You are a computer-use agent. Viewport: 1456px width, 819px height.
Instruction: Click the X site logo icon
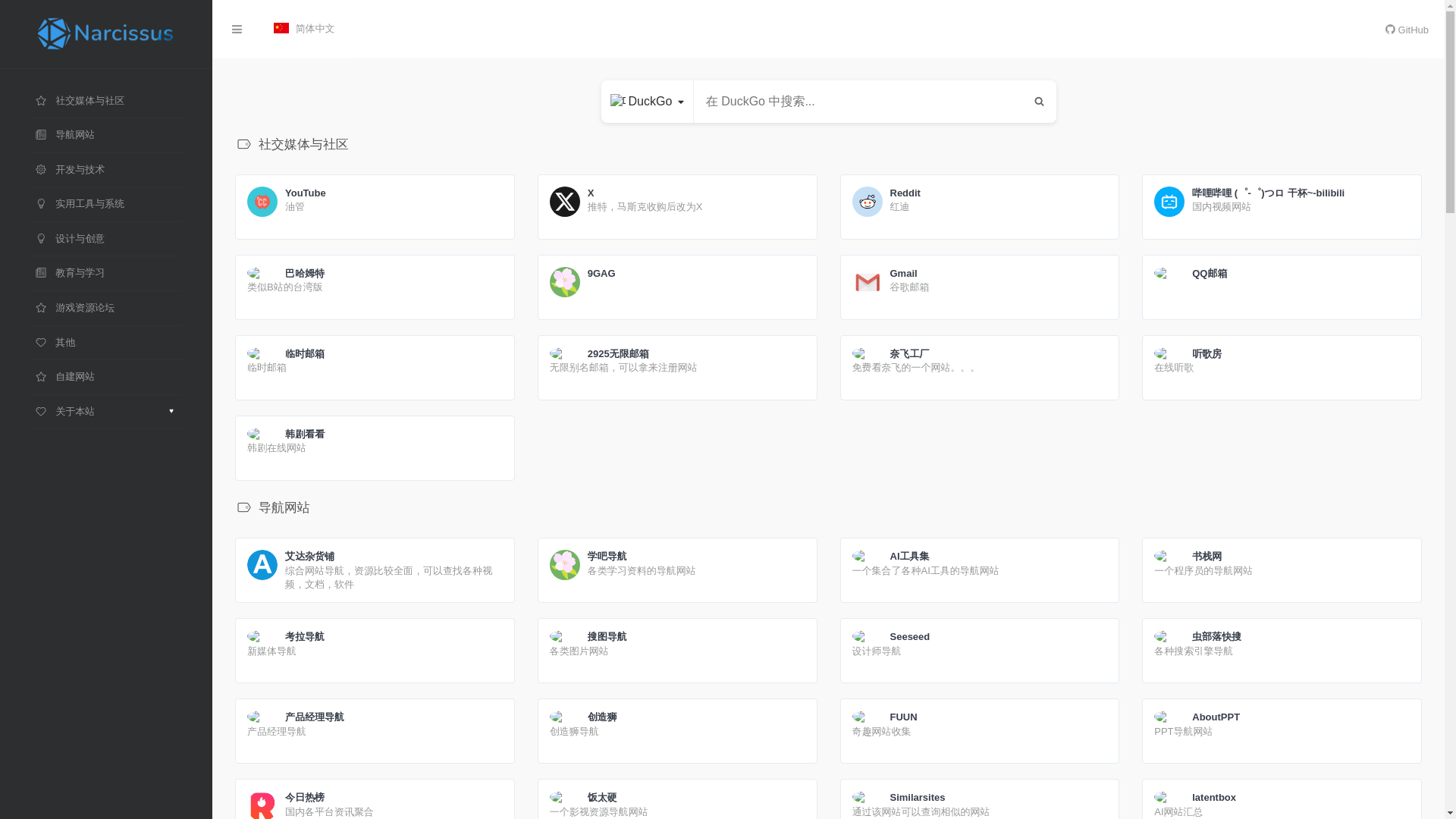(x=565, y=202)
